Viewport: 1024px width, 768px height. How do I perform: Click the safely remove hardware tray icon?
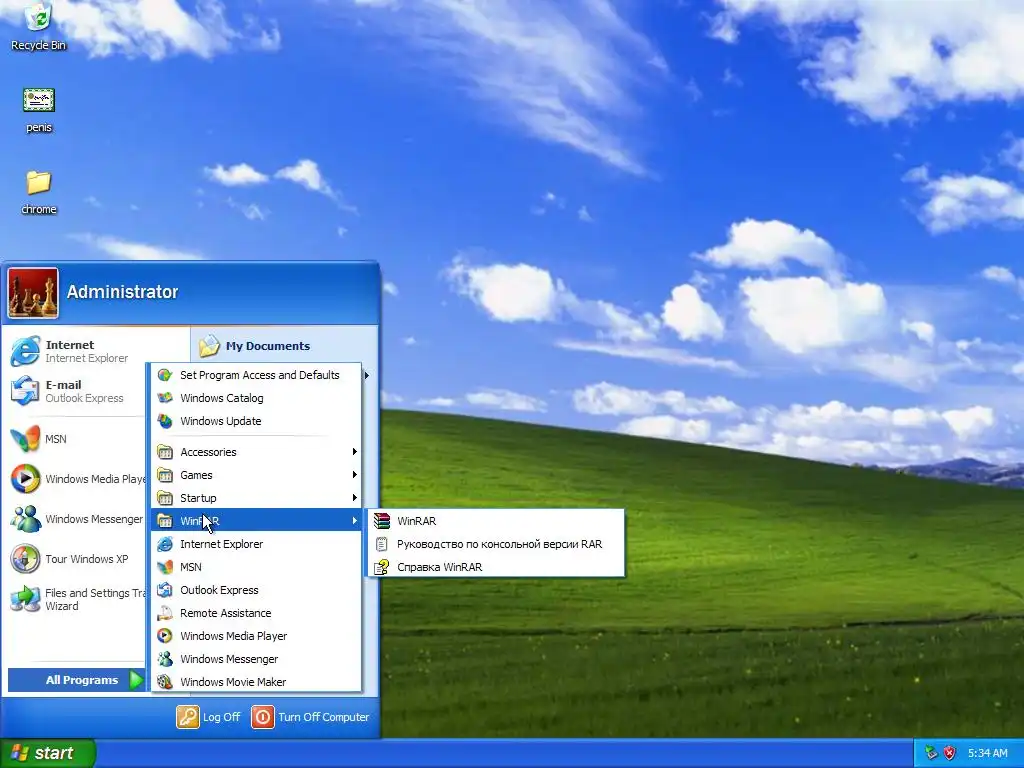pyautogui.click(x=931, y=753)
